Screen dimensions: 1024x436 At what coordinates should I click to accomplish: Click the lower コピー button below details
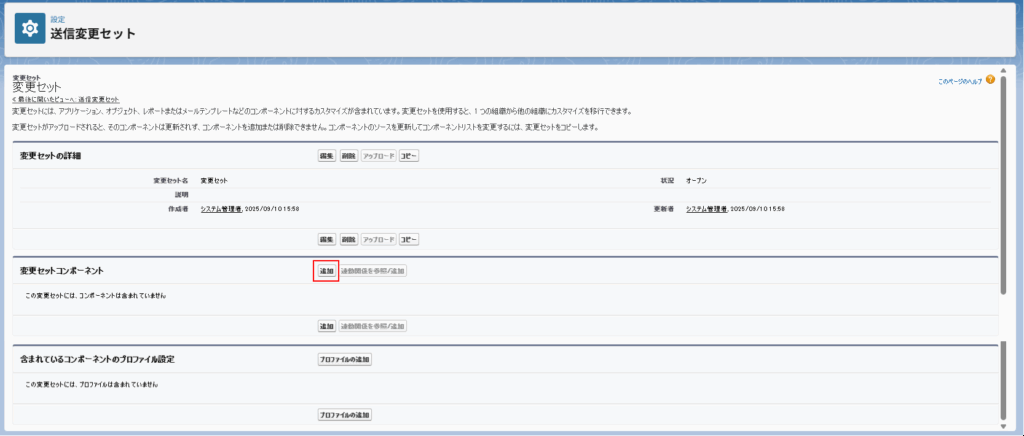coord(409,240)
